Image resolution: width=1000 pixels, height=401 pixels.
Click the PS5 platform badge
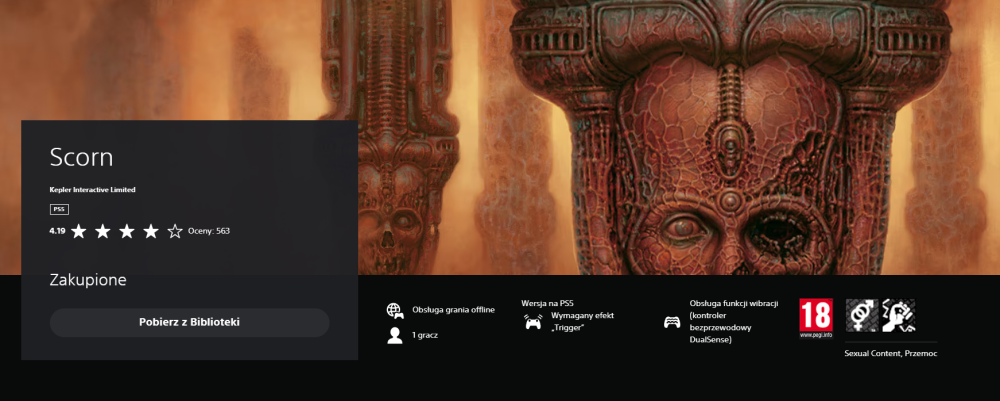59,209
